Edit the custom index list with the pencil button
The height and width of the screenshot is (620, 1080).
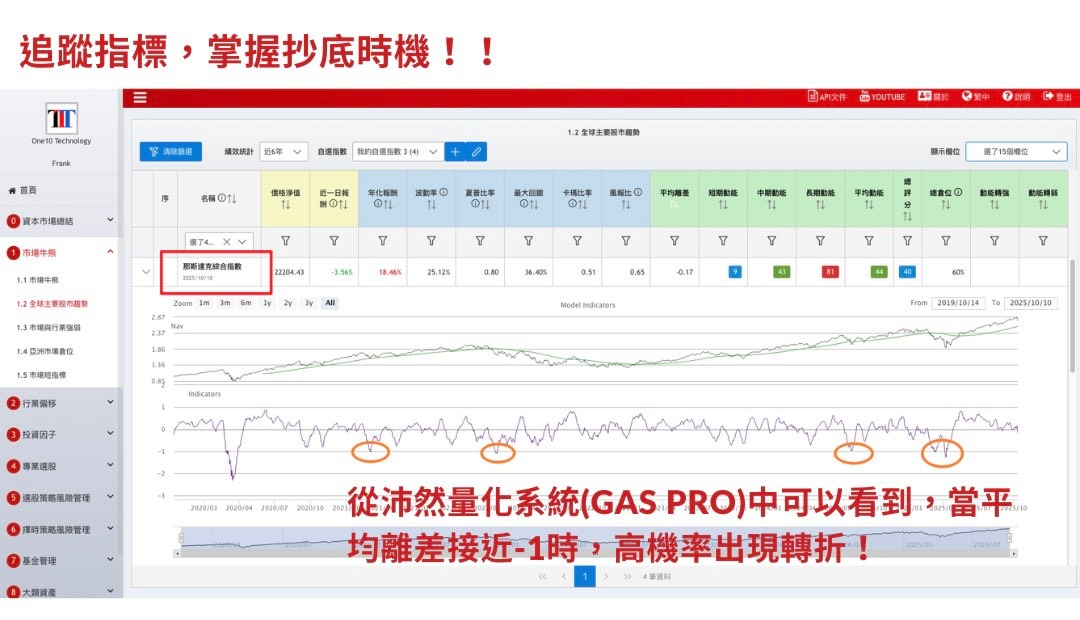477,152
